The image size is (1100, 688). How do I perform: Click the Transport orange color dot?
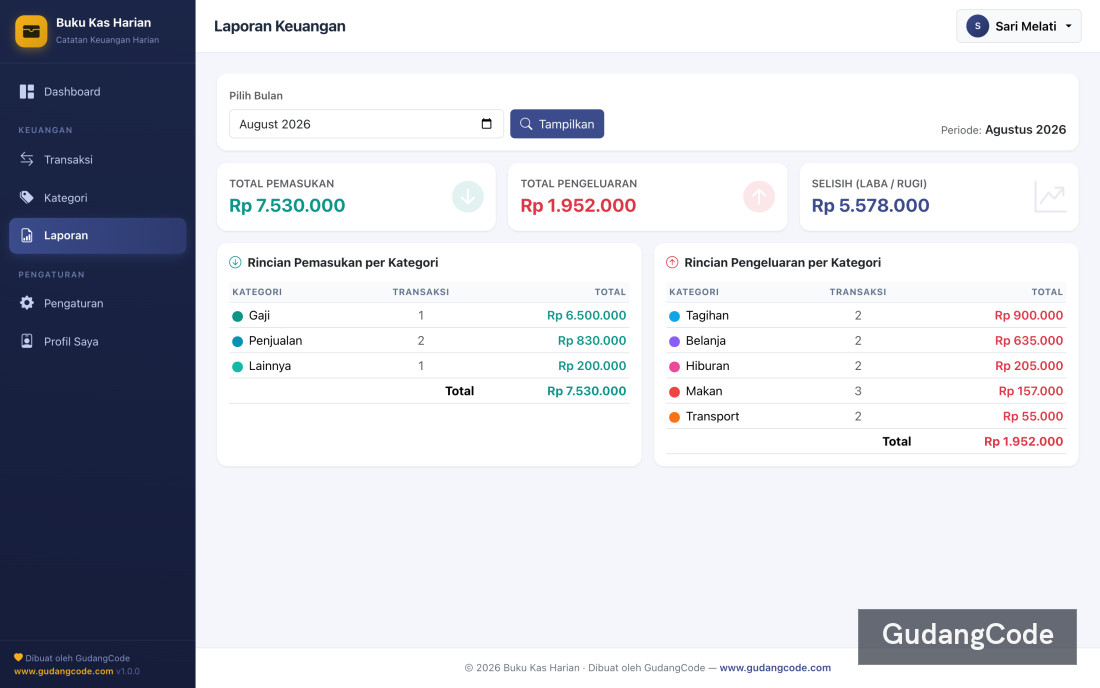[674, 417]
